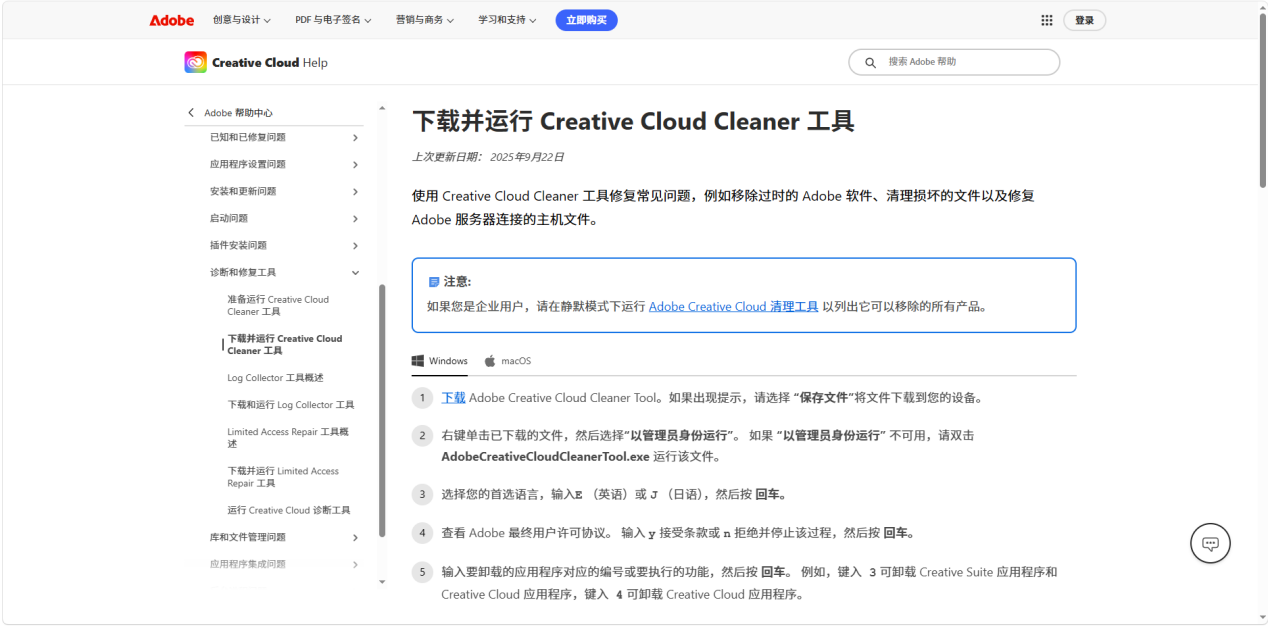Expand the 启动问题 chevron
The image size is (1268, 627).
point(355,218)
